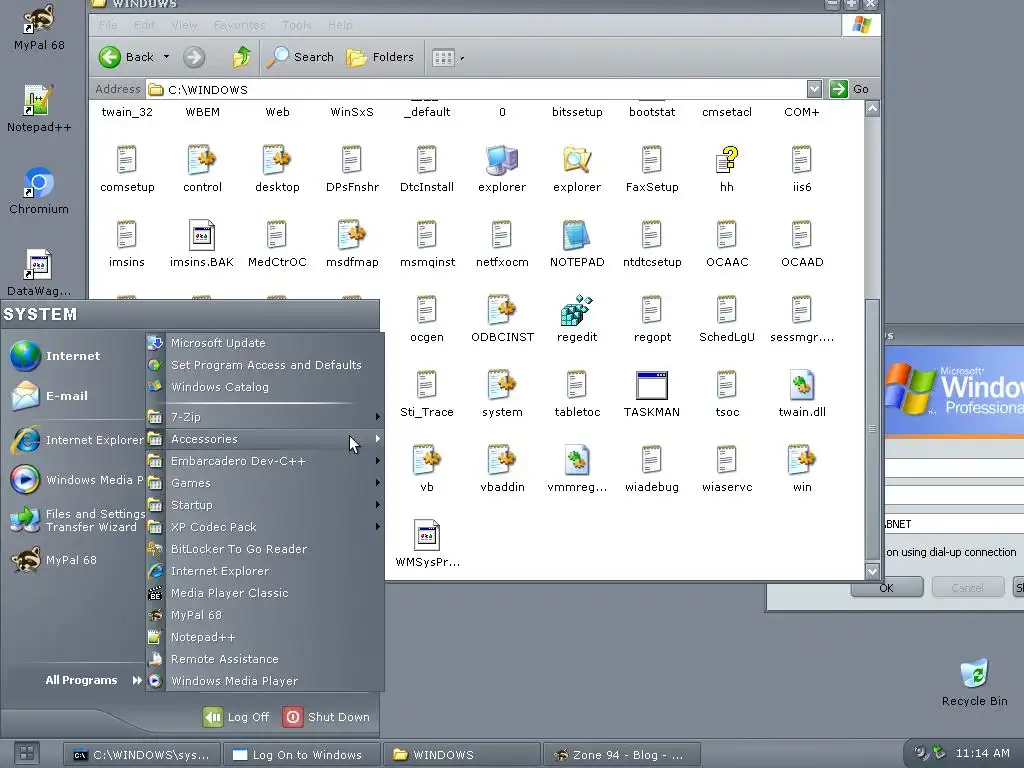Screen dimensions: 1024x768
Task: Switch to WINDOWS folder taskbar item
Action: coord(461,755)
